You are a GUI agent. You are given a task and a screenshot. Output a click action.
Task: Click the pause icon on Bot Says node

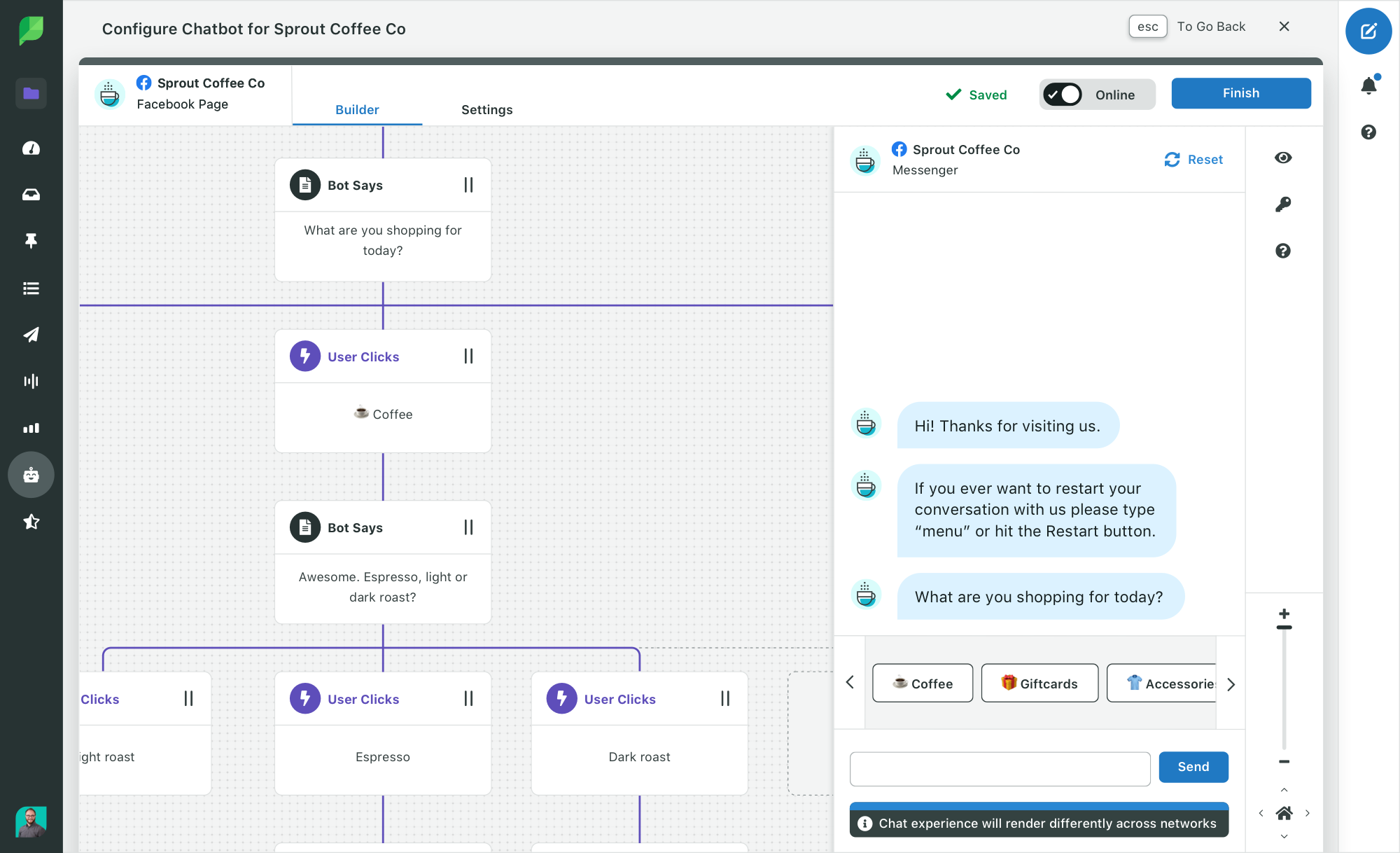click(x=468, y=184)
